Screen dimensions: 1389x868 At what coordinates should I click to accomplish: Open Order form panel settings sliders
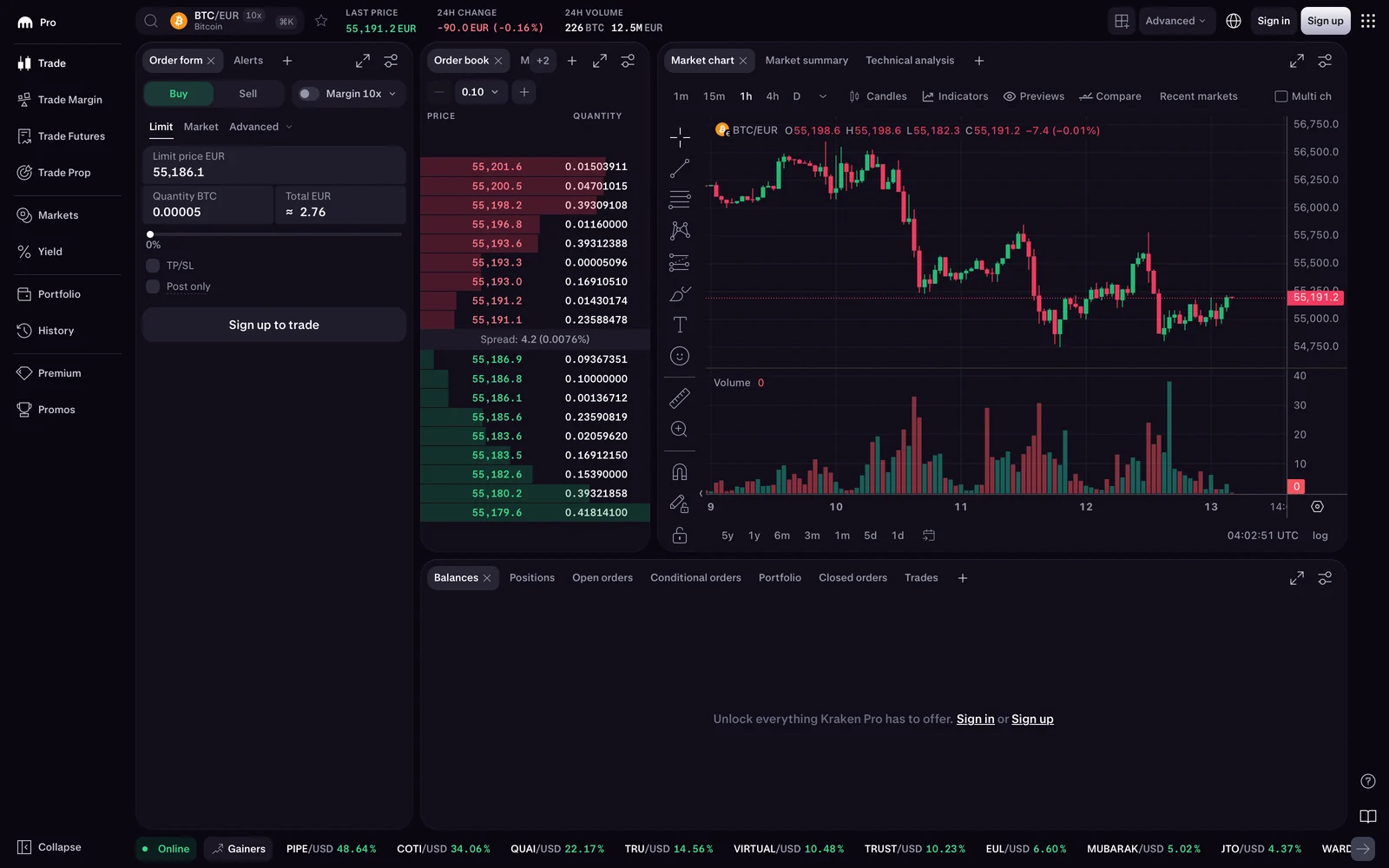click(x=391, y=61)
